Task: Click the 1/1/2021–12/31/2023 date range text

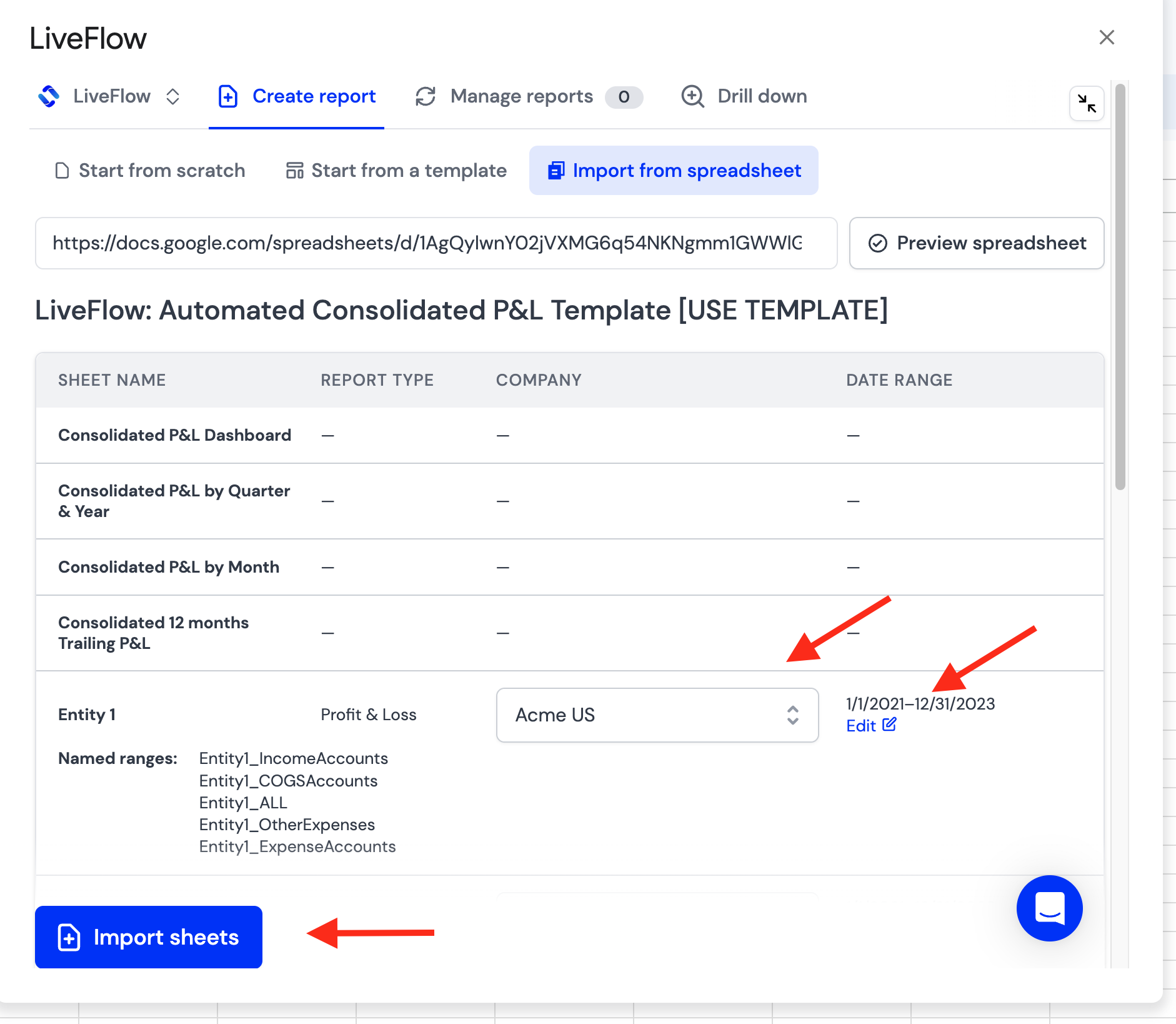Action: [920, 704]
